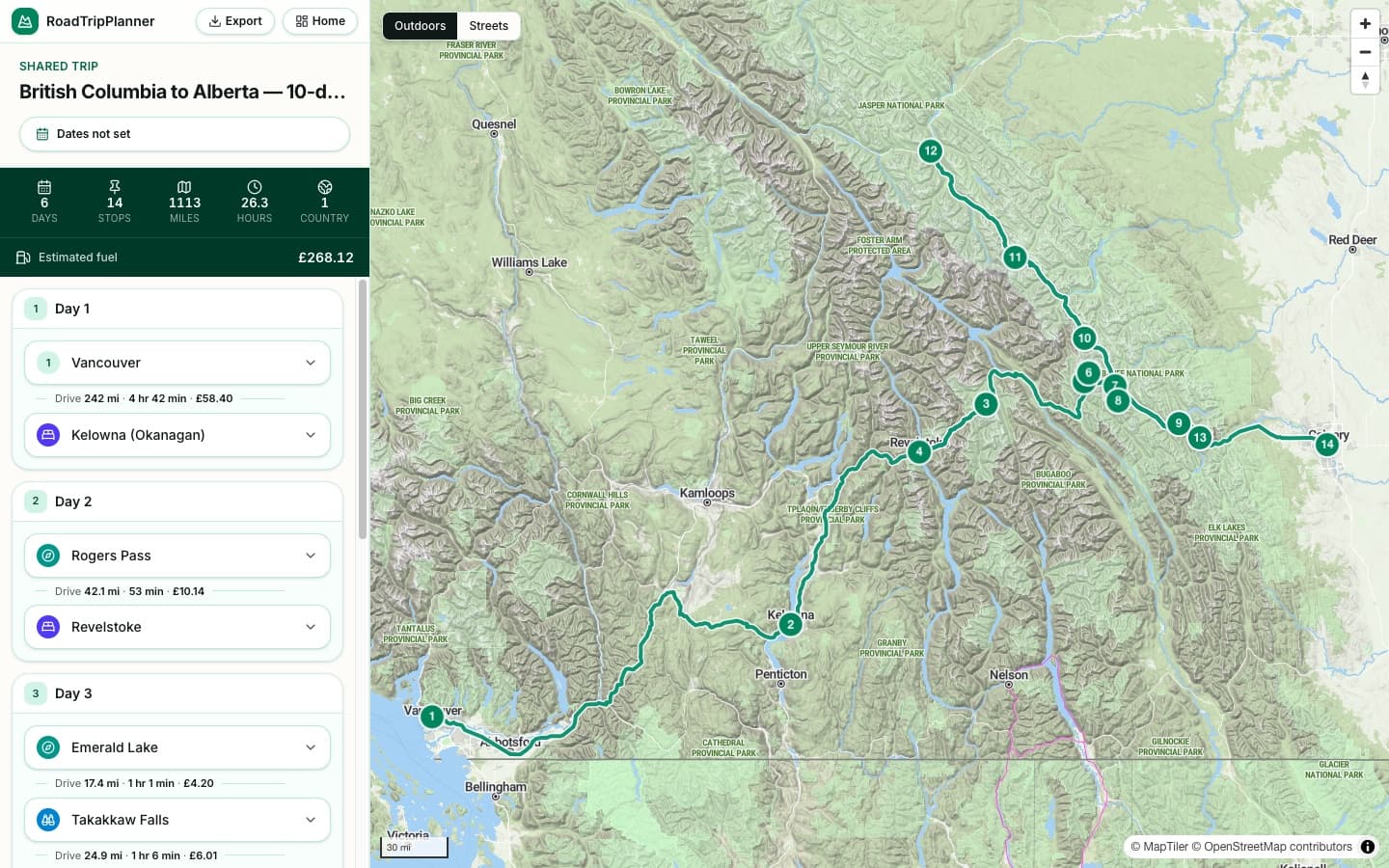The image size is (1389, 868).
Task: Click the Kelowna lodging bed icon
Action: tap(48, 435)
